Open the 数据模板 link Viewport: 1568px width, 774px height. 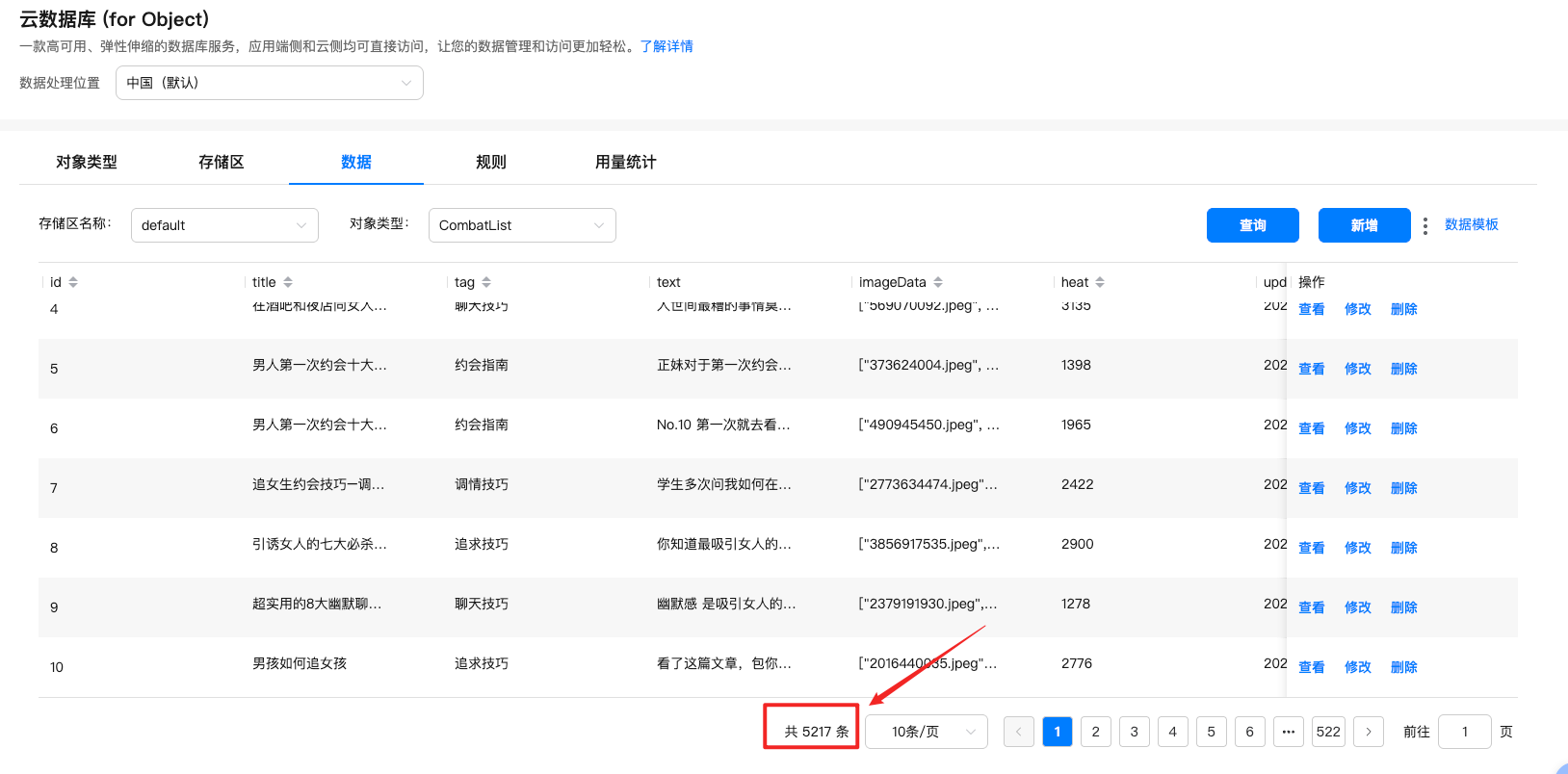(1472, 224)
